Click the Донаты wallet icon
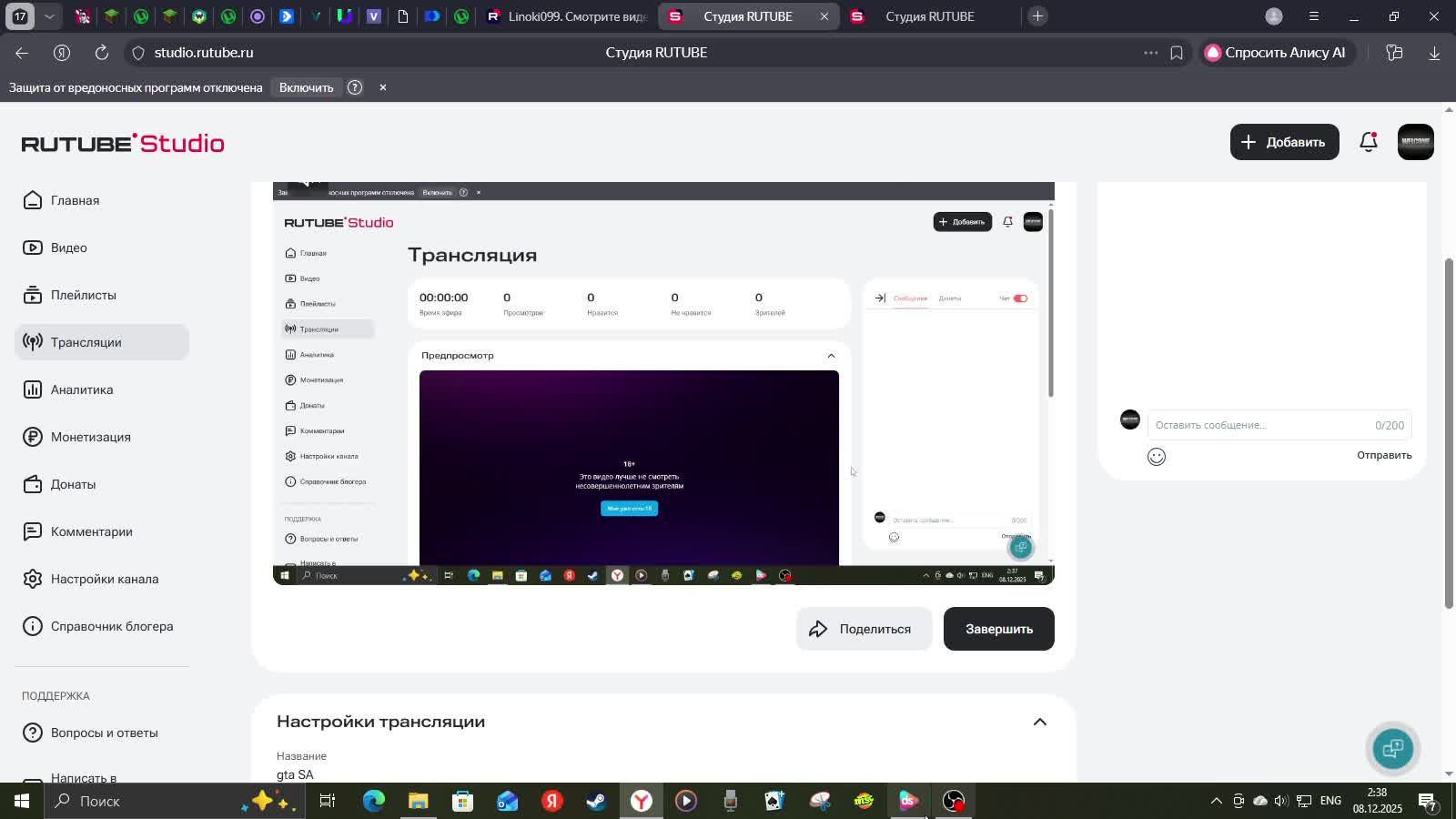The image size is (1456, 819). click(x=33, y=484)
